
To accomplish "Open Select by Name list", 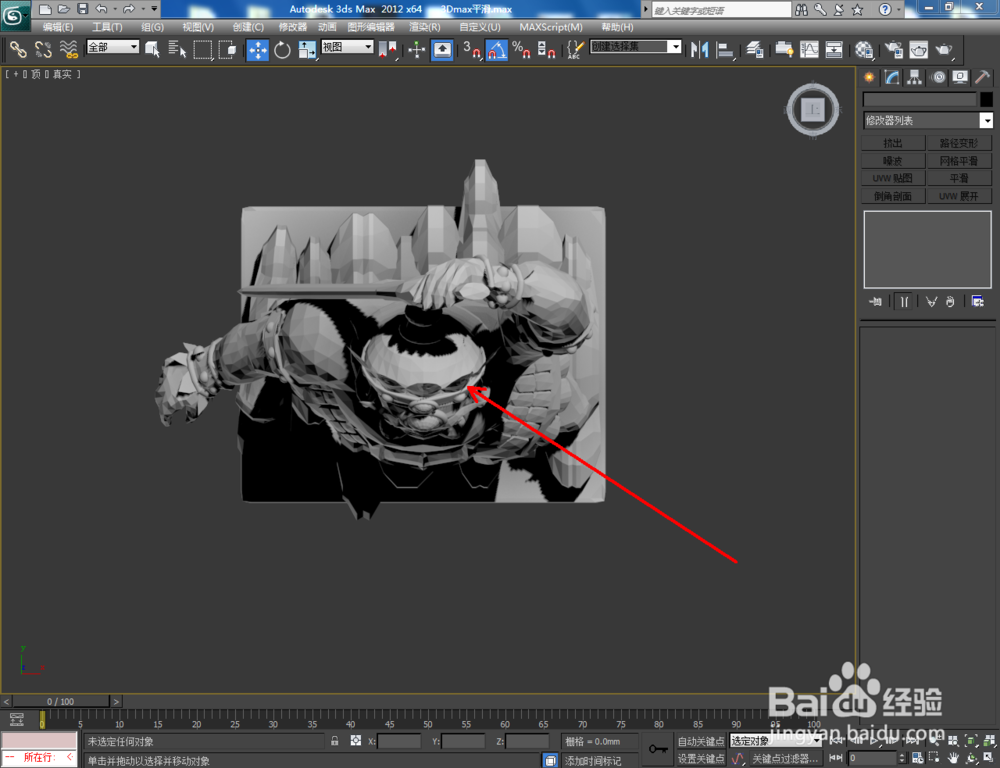I will point(177,49).
